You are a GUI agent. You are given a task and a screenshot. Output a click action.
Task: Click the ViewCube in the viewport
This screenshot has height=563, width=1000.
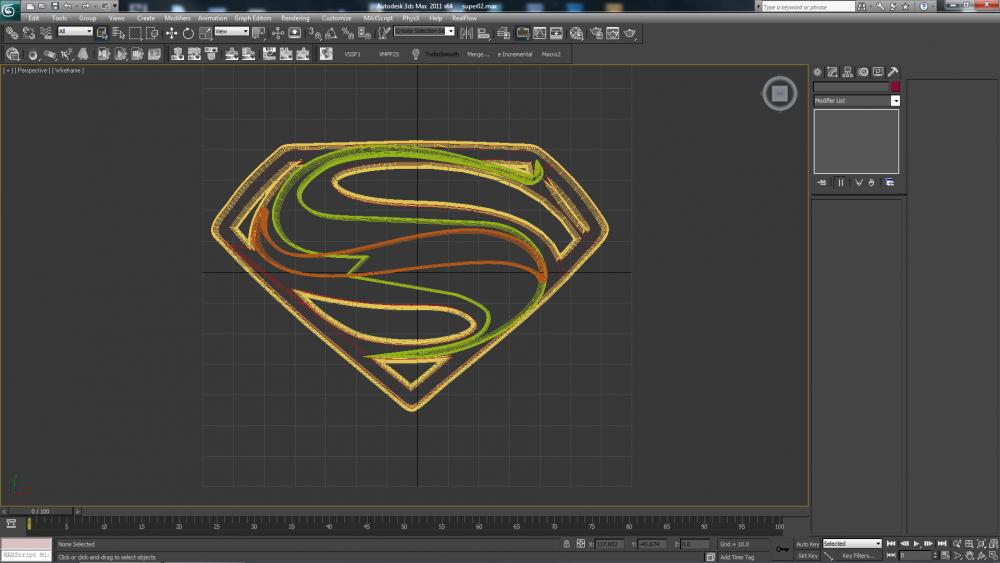click(x=779, y=94)
